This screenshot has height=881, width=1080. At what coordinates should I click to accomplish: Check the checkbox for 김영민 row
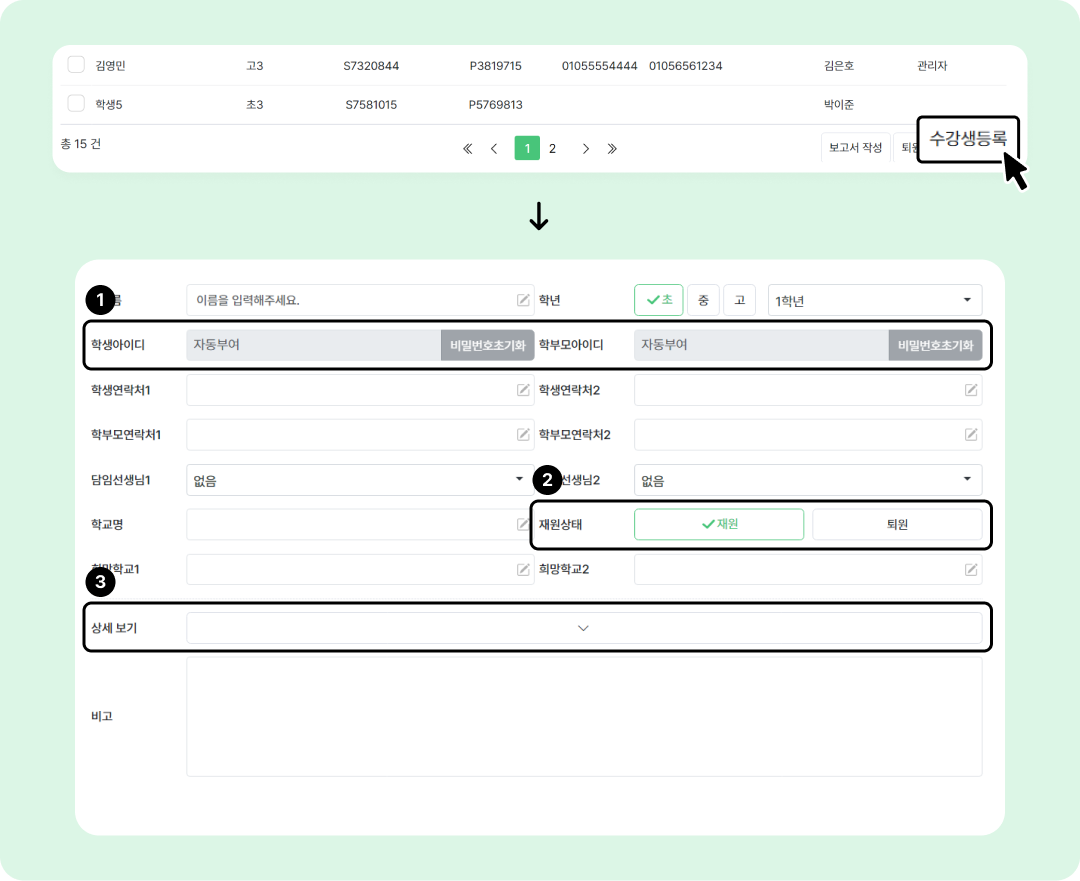pos(76,66)
